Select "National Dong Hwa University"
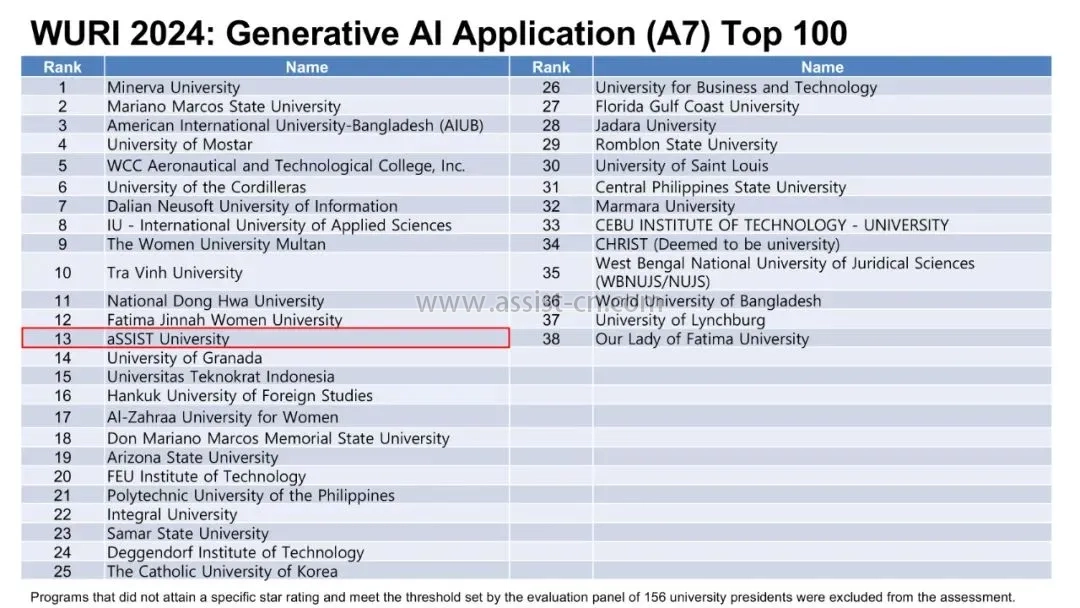The width and height of the screenshot is (1080, 608). pos(216,301)
